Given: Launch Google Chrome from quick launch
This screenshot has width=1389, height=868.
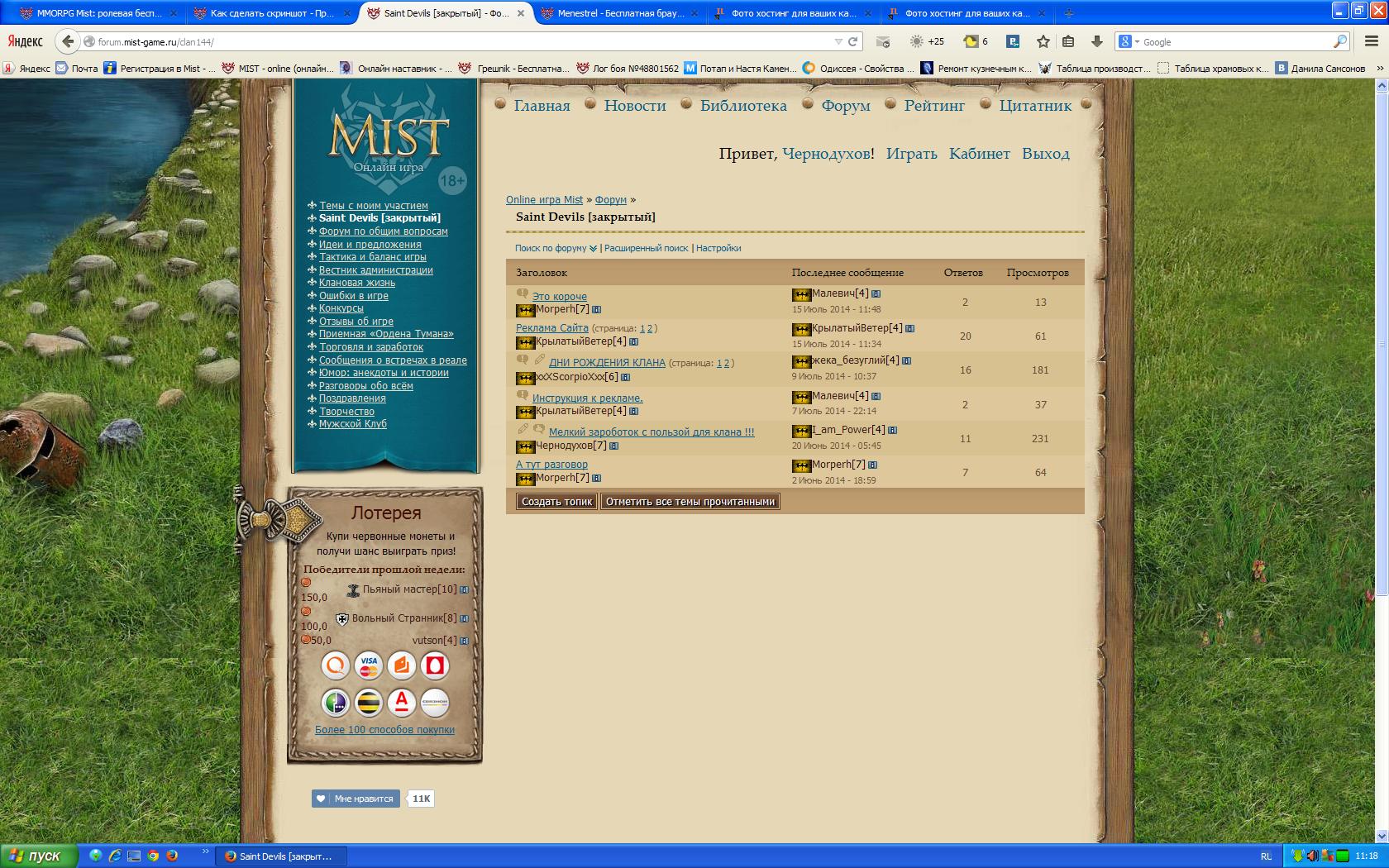Looking at the screenshot, I should coord(152,856).
